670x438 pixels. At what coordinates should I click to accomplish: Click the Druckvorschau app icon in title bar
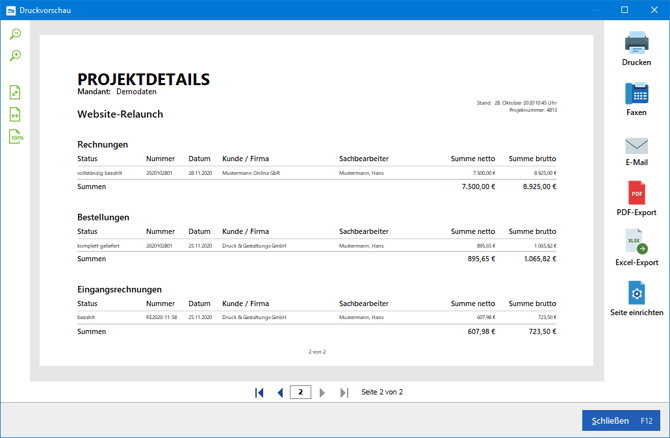10,10
